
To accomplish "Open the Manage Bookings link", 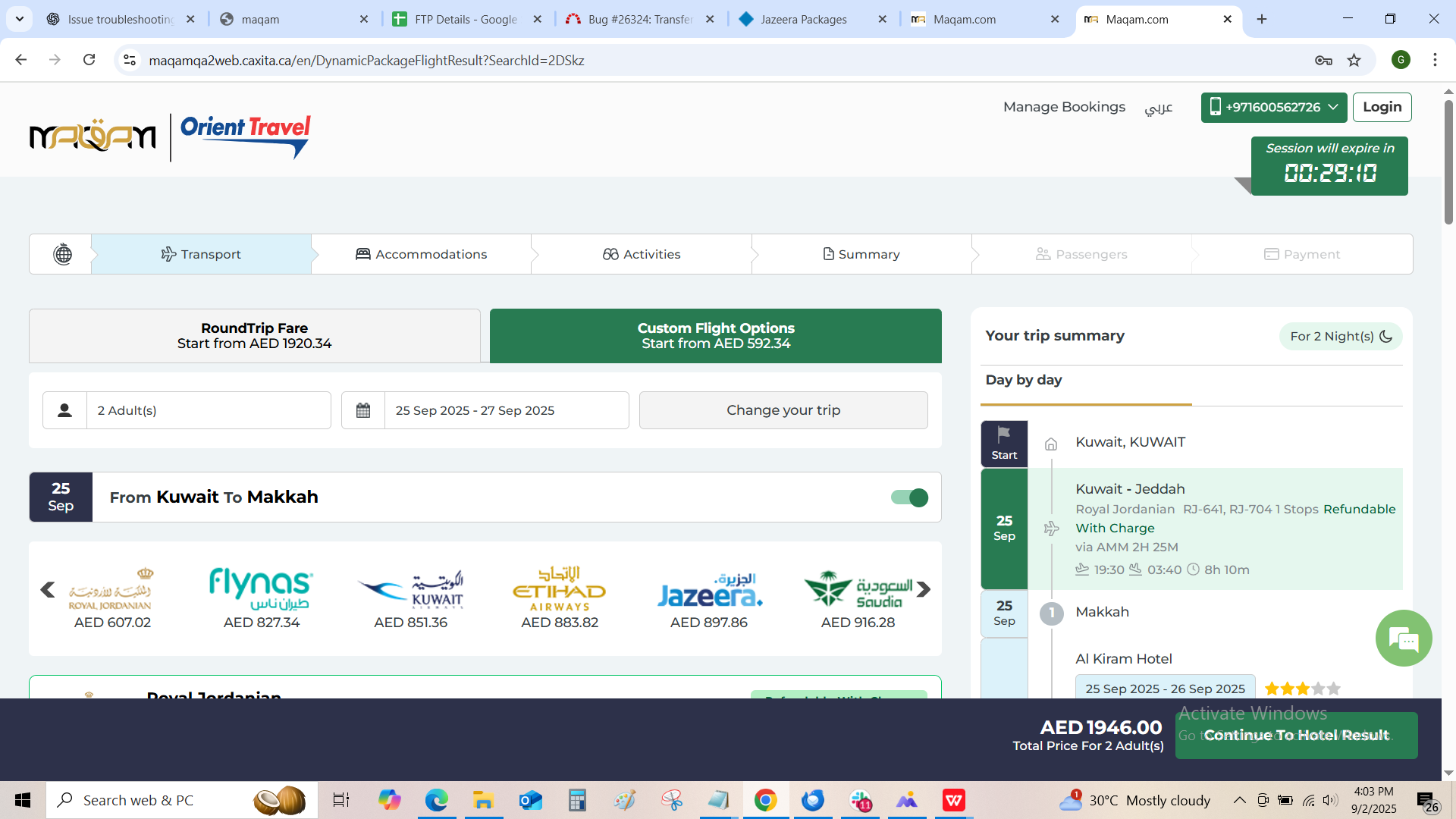I will [x=1064, y=107].
